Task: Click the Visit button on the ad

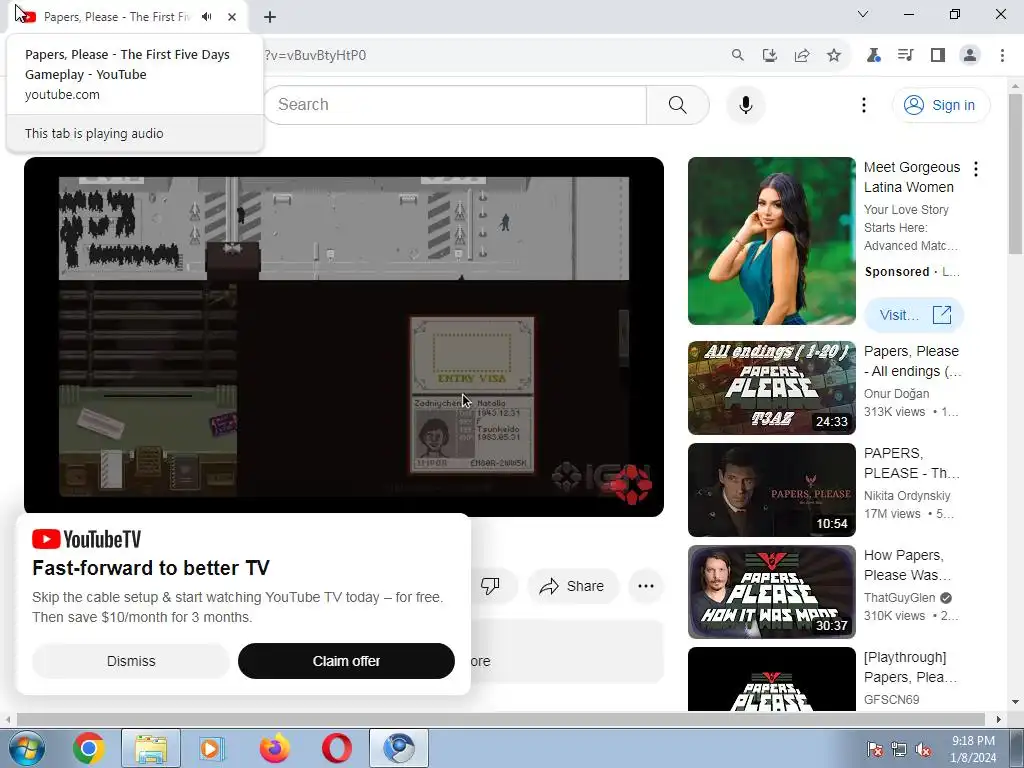Action: (914, 315)
